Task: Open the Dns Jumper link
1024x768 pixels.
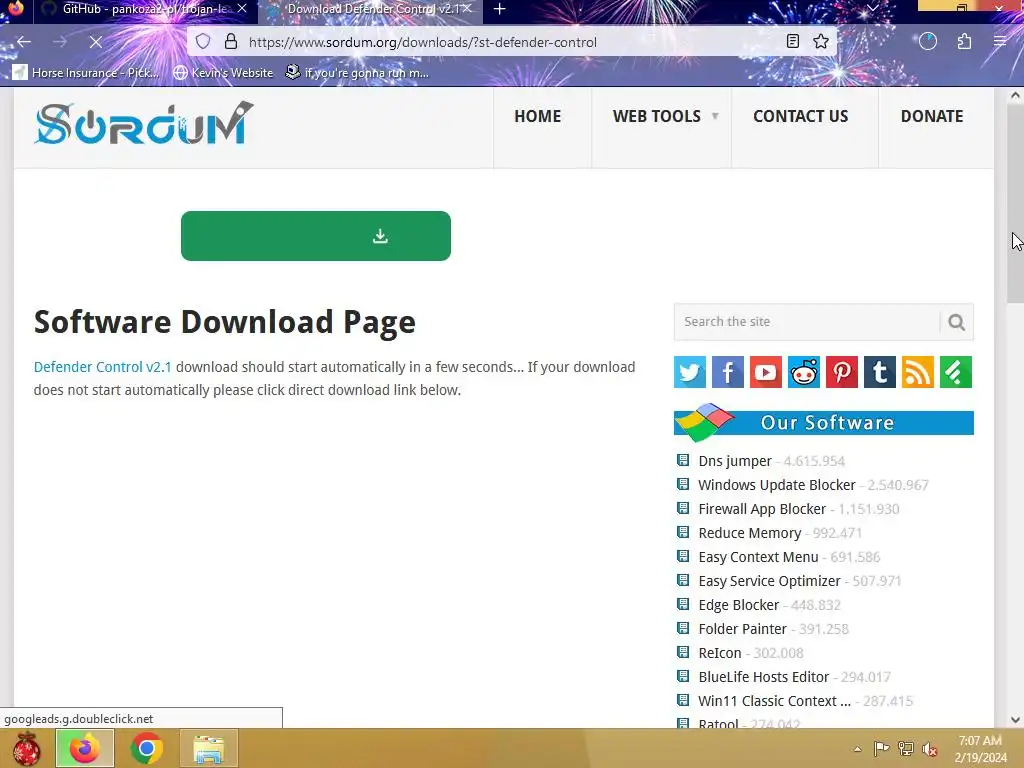Action: pos(735,461)
